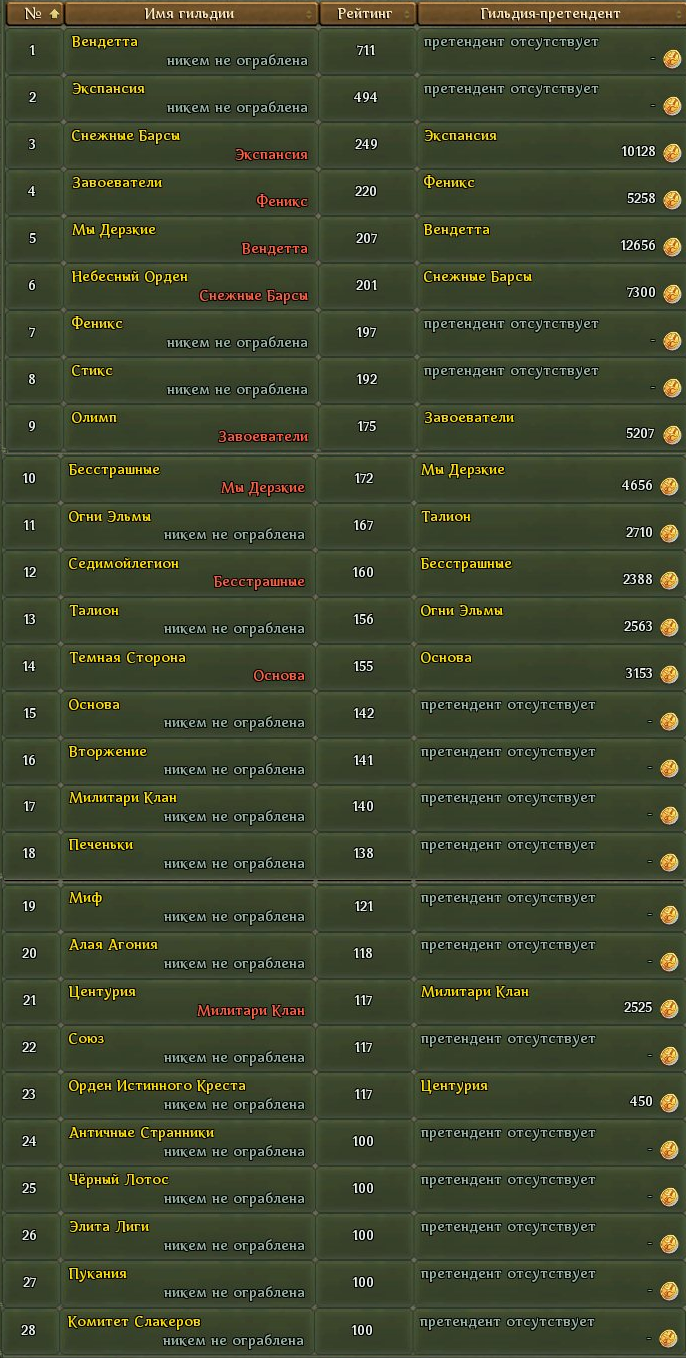Click red Завоеватели robber name in Олимп row
Viewport: 686px width, 1358px height.
[263, 437]
